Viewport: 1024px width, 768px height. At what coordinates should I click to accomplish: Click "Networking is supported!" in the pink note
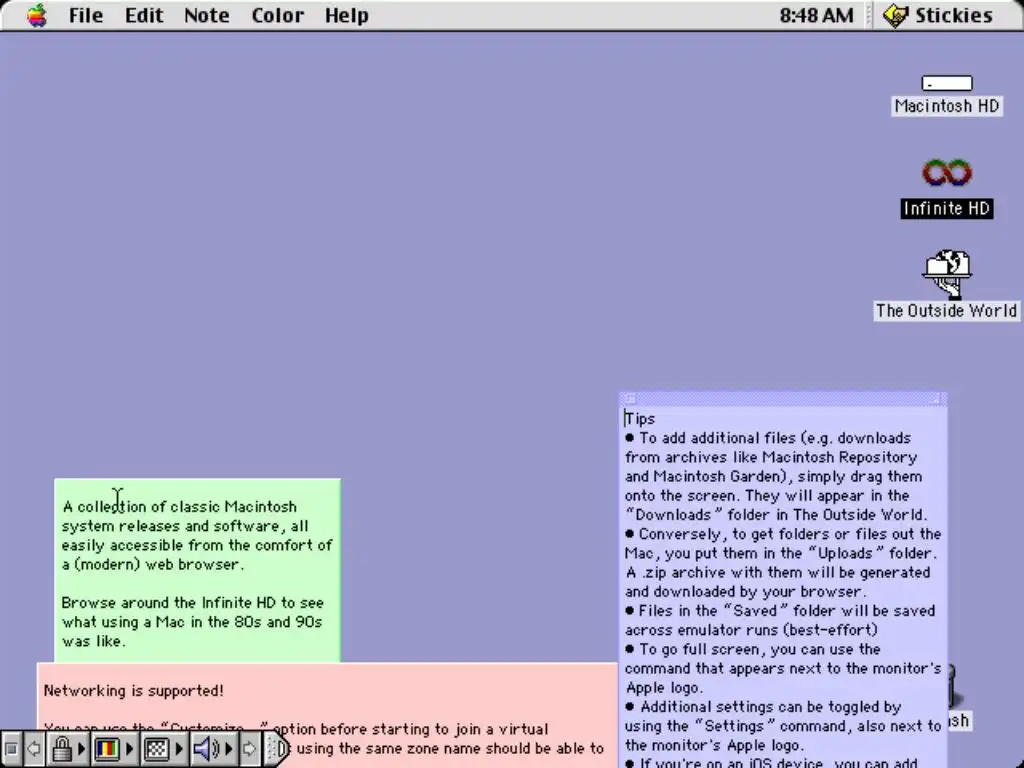point(134,691)
